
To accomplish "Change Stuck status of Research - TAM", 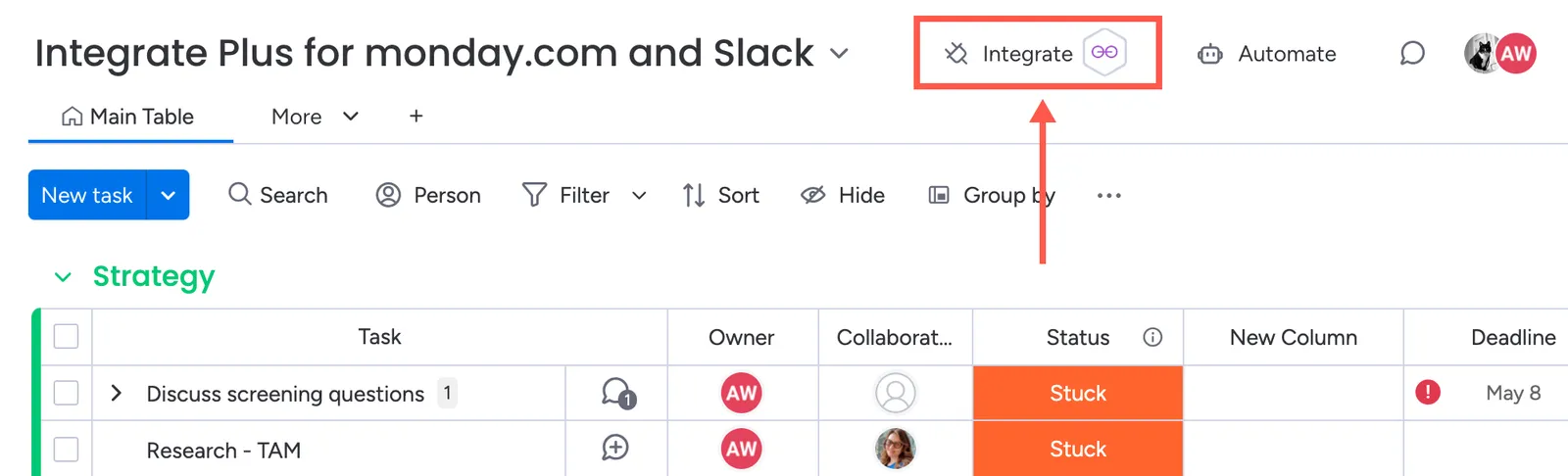I will click(x=1078, y=449).
